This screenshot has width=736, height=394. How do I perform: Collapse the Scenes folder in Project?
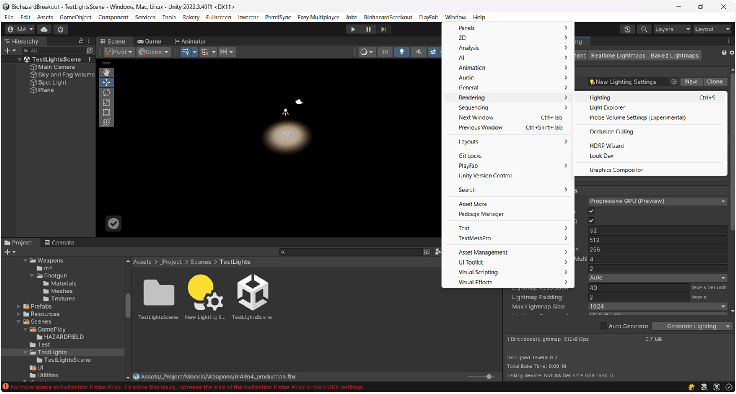pos(19,322)
